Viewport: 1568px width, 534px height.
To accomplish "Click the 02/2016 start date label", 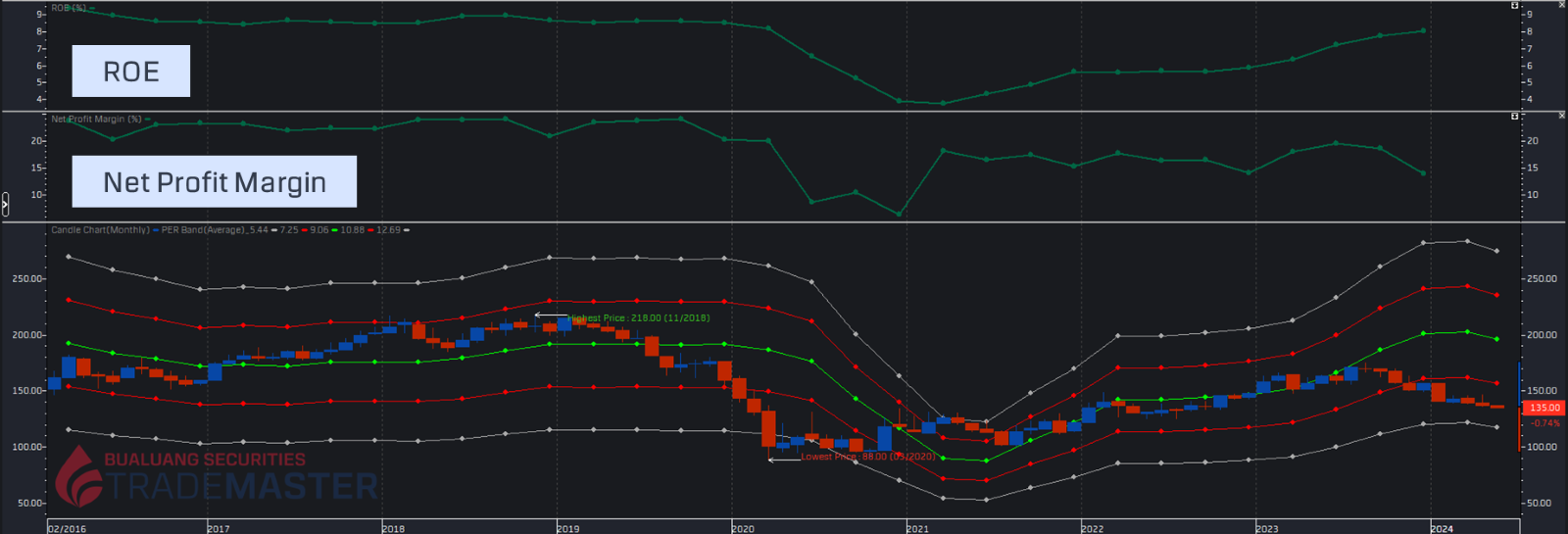I will tap(67, 528).
